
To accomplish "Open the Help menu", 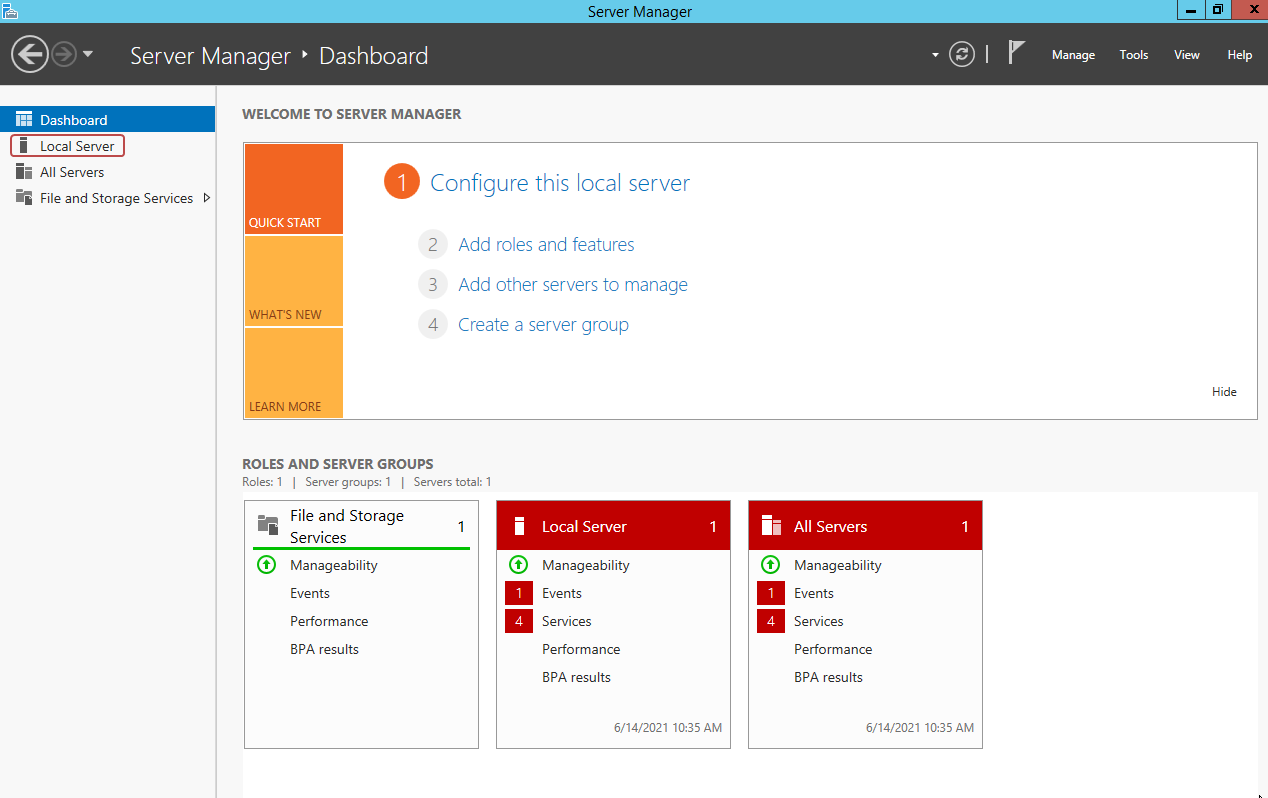I will coord(1240,55).
